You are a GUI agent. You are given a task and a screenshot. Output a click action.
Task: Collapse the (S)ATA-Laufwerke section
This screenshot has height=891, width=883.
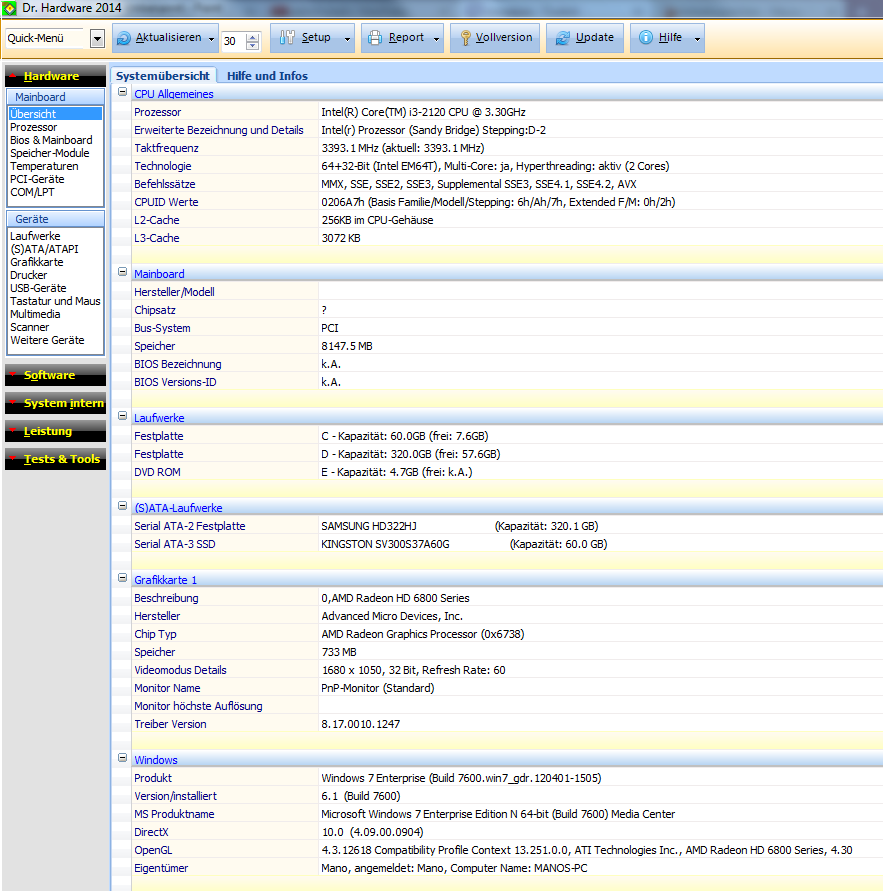[x=122, y=505]
